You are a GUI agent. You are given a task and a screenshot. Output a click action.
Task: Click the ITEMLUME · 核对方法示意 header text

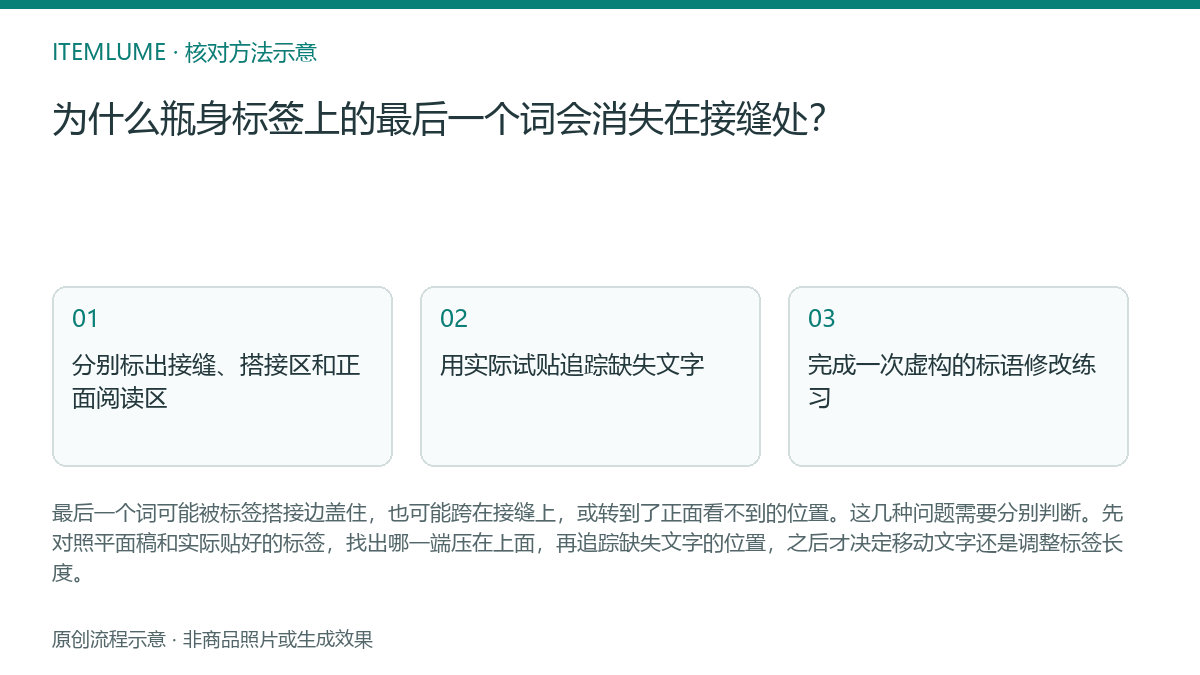coord(184,52)
